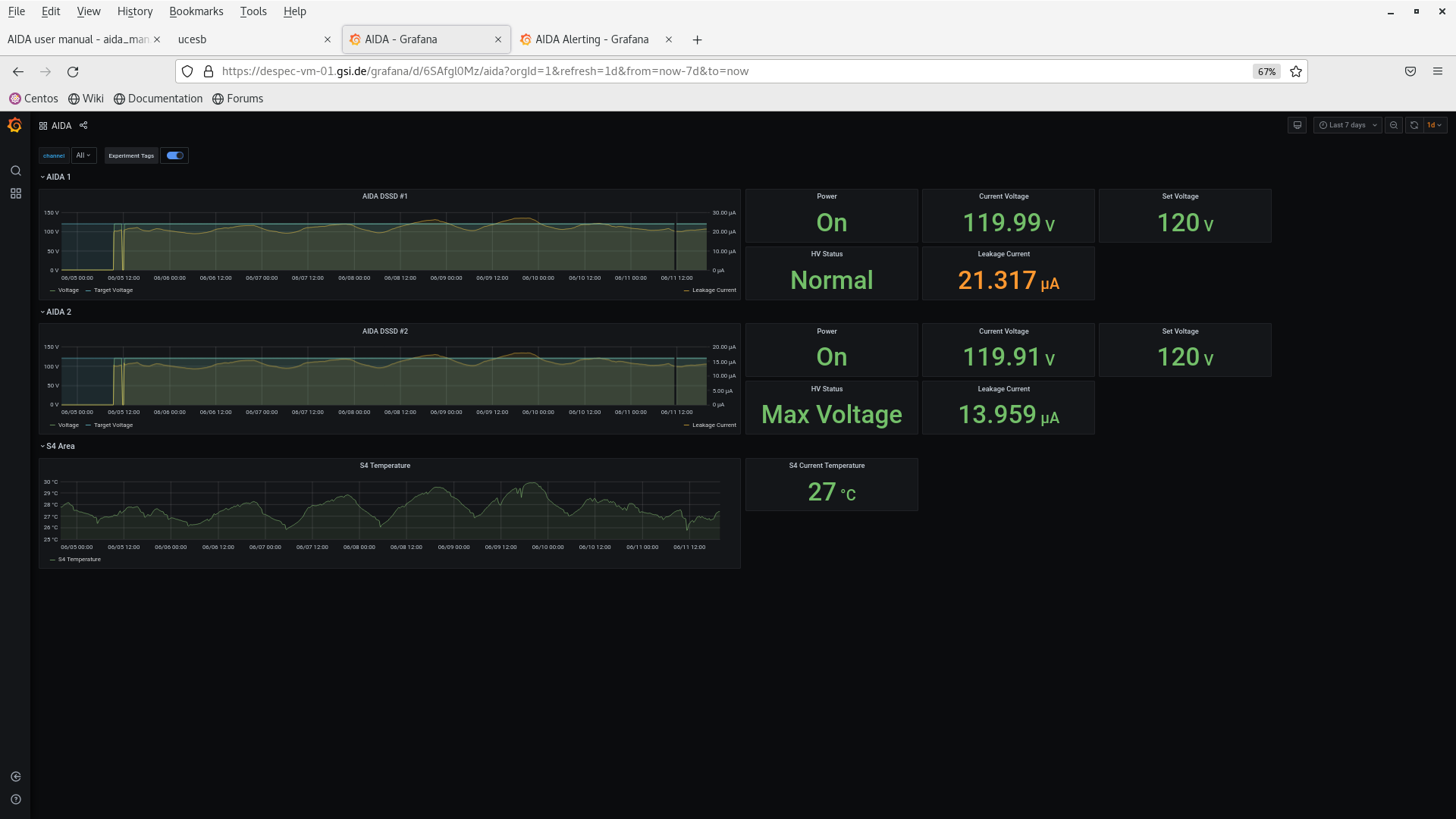Toggle Voltage series in AIDA DSSD #1 legend

click(67, 290)
